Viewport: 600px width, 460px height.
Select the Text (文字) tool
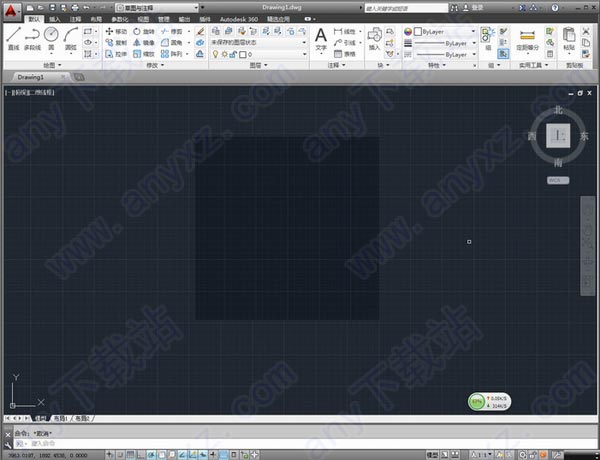click(321, 39)
